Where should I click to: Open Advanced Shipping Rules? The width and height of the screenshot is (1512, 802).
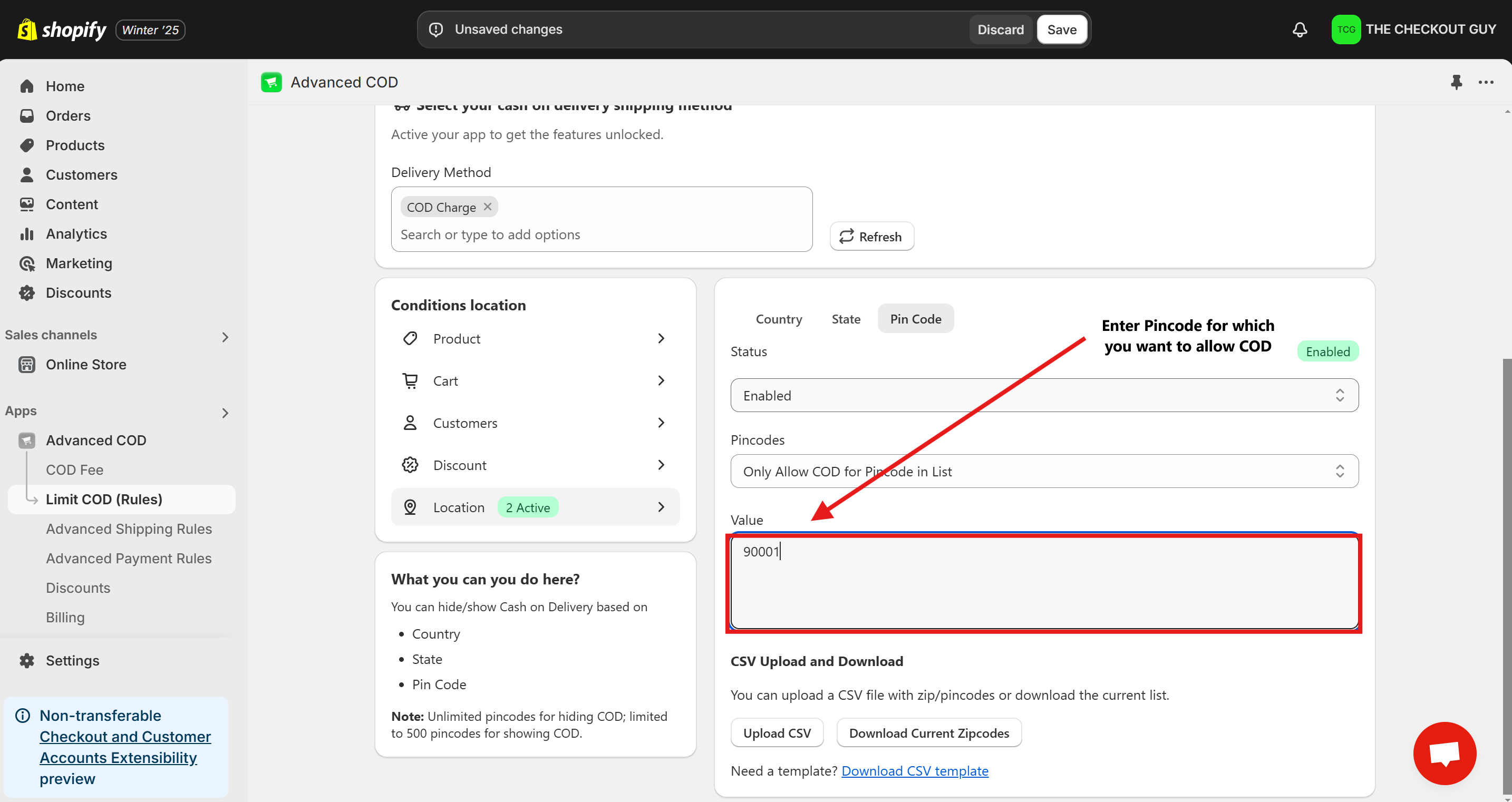click(129, 529)
